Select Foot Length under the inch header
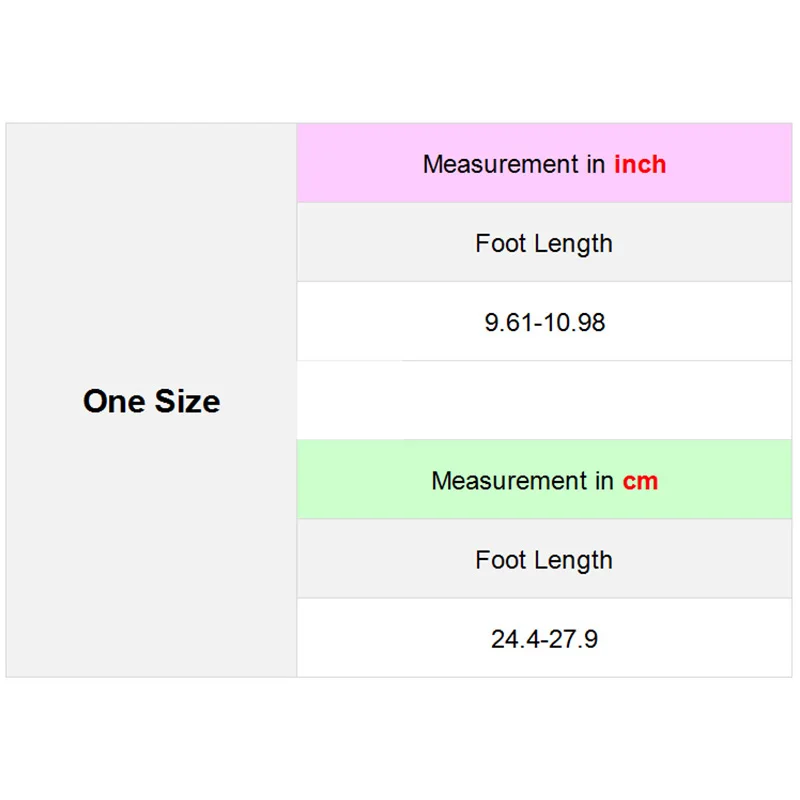 pyautogui.click(x=544, y=242)
